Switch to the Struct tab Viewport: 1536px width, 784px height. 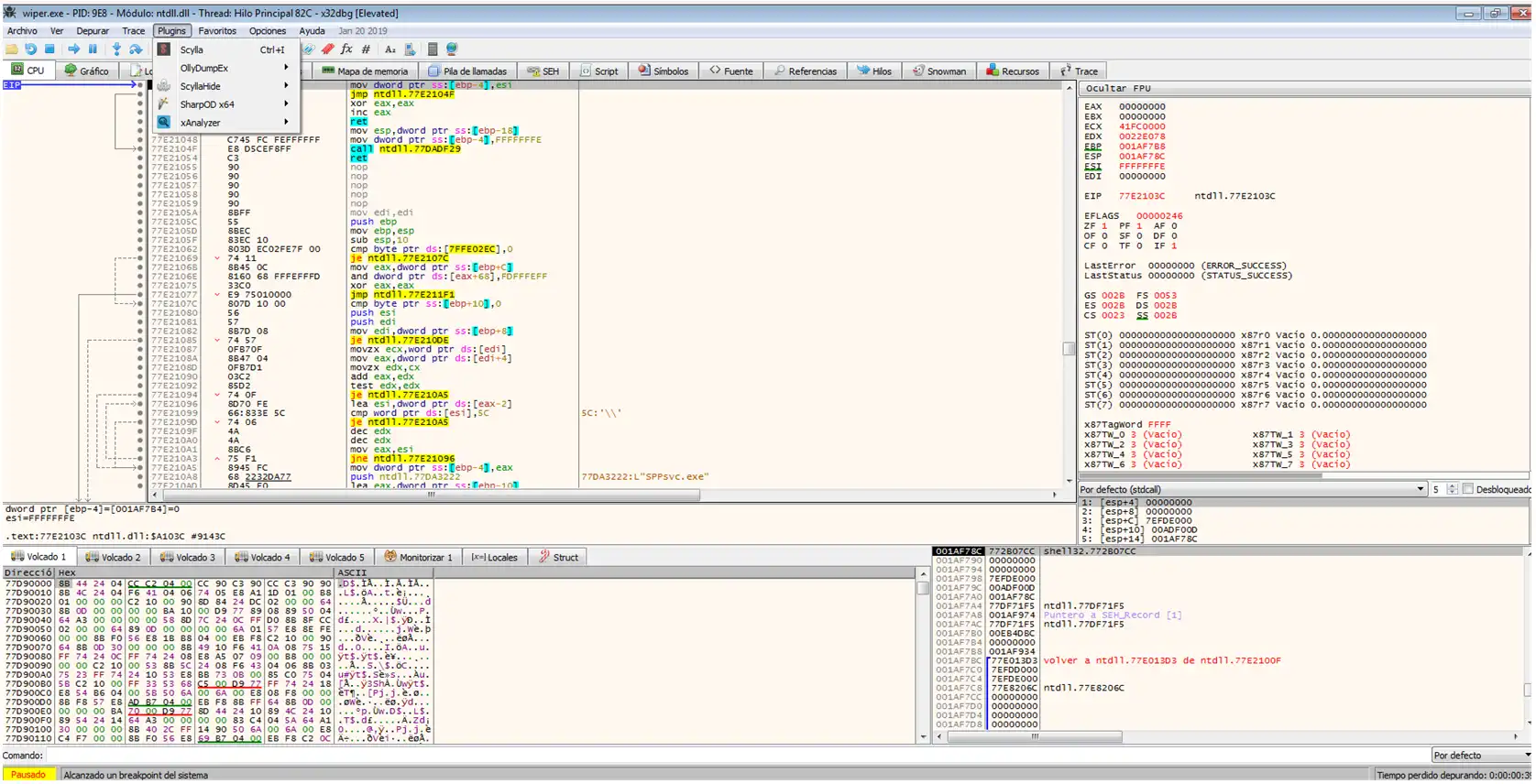(x=559, y=557)
